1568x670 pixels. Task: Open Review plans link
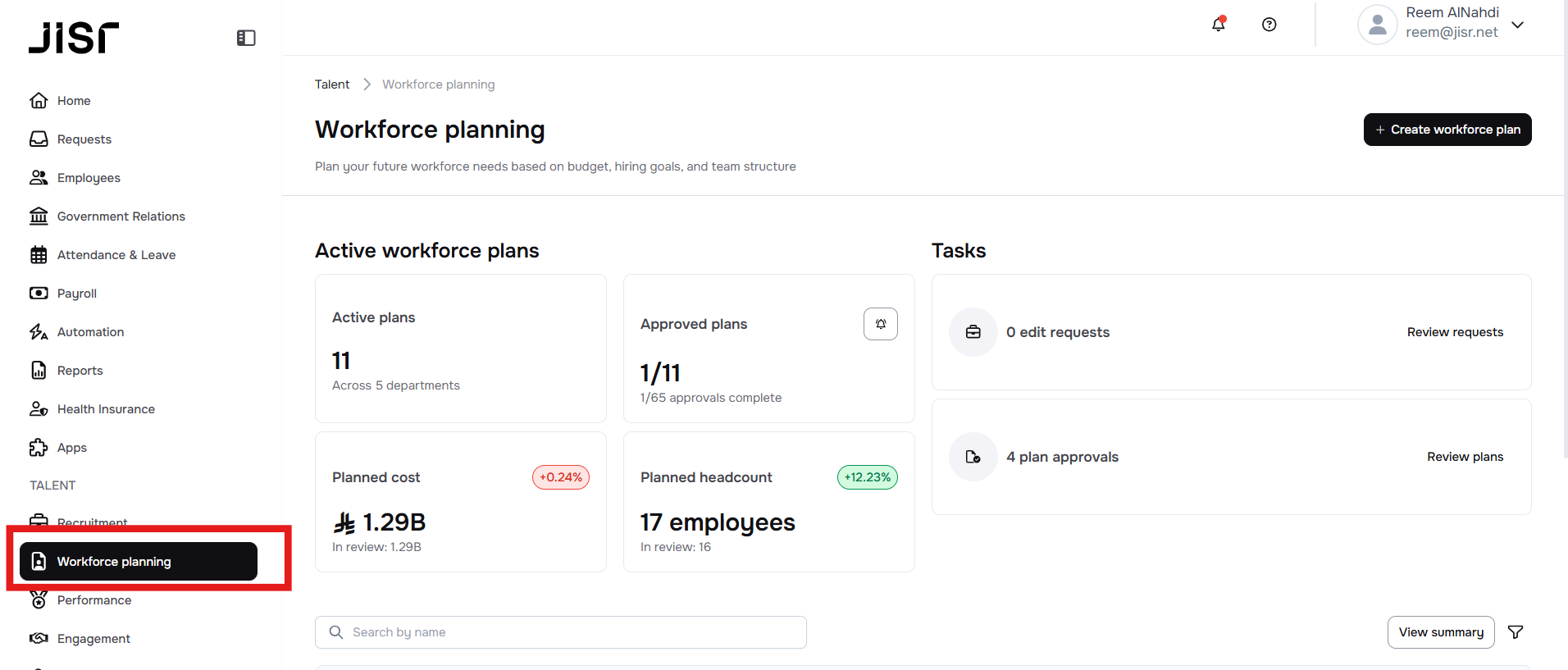point(1465,457)
